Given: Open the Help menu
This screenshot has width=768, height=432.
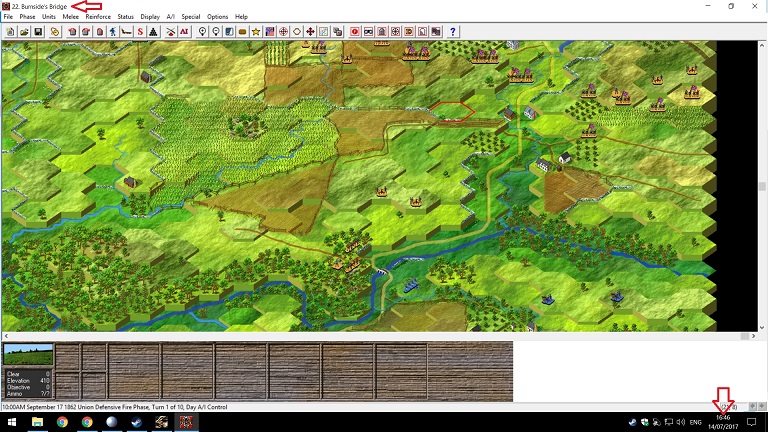Looking at the screenshot, I should [x=241, y=17].
